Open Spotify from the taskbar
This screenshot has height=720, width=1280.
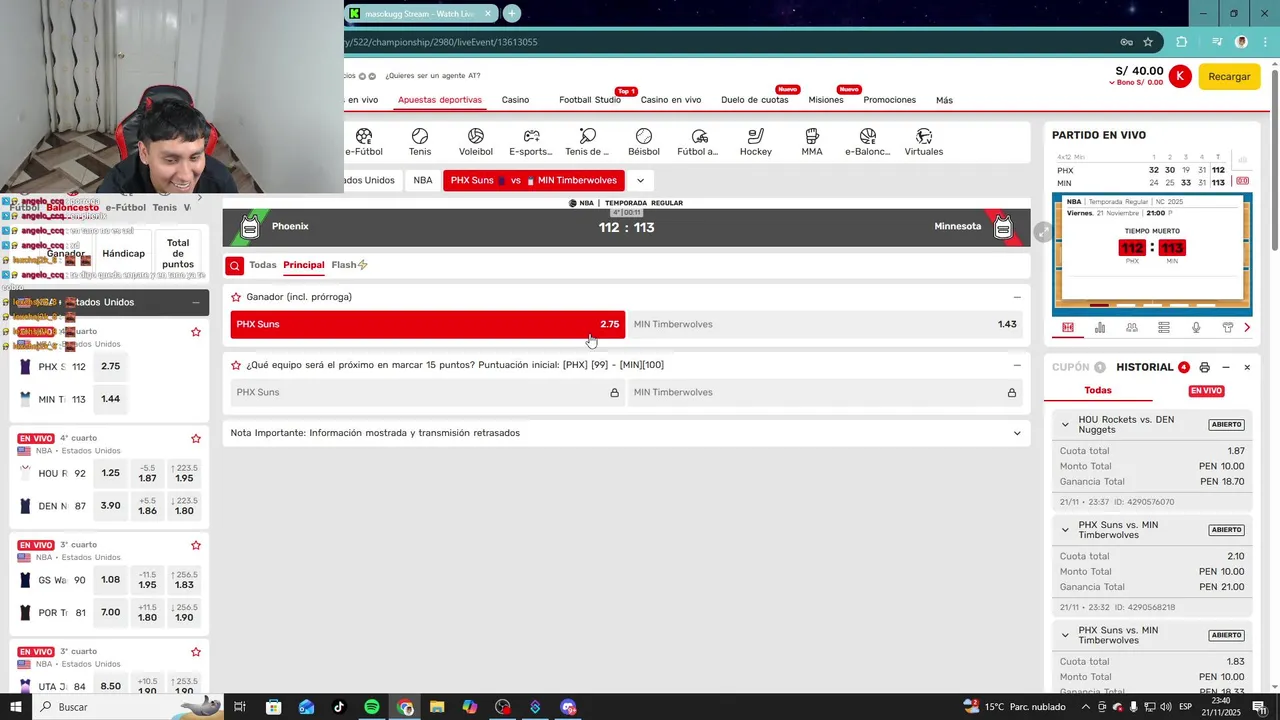[x=372, y=707]
